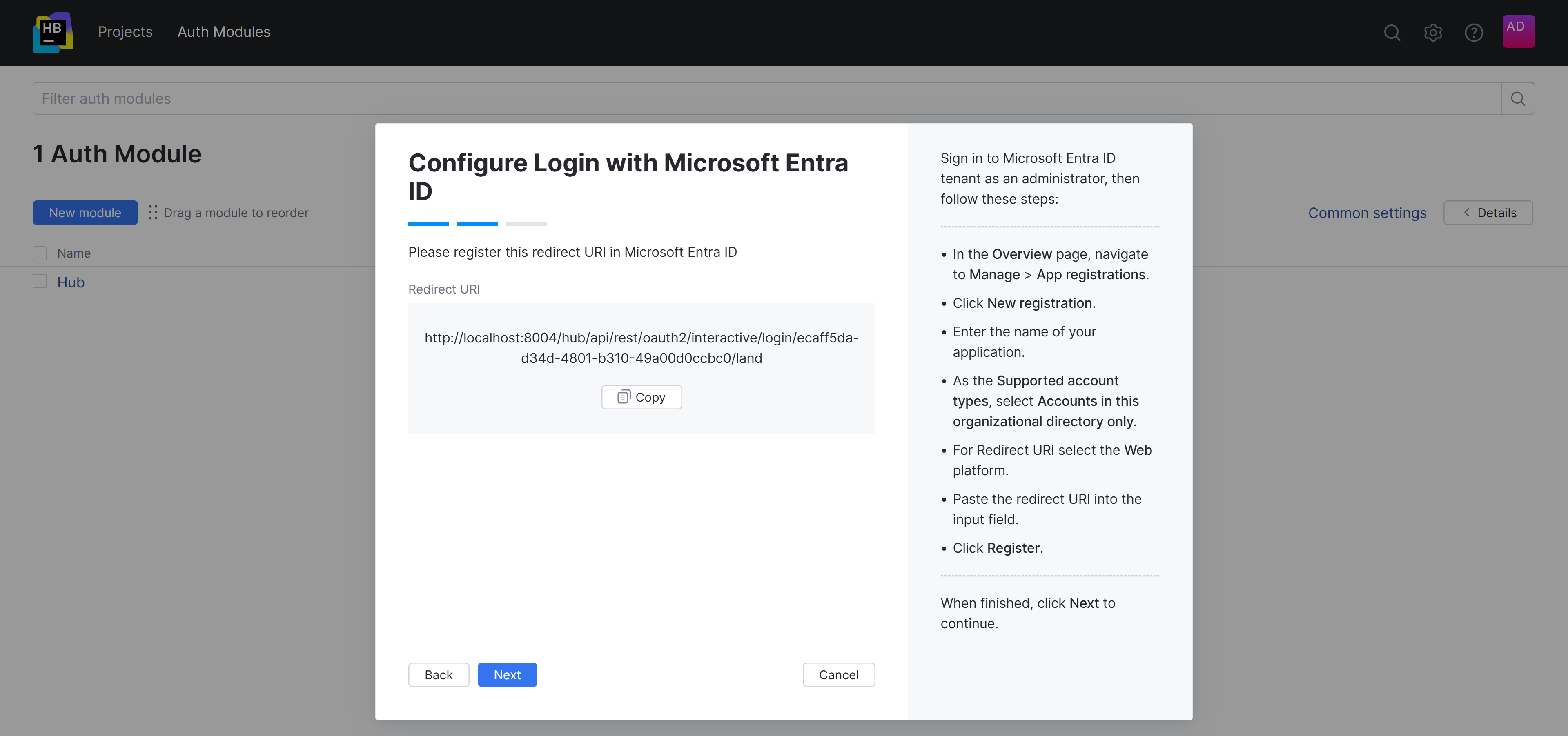Open the help question mark icon
1568x736 pixels.
point(1474,33)
